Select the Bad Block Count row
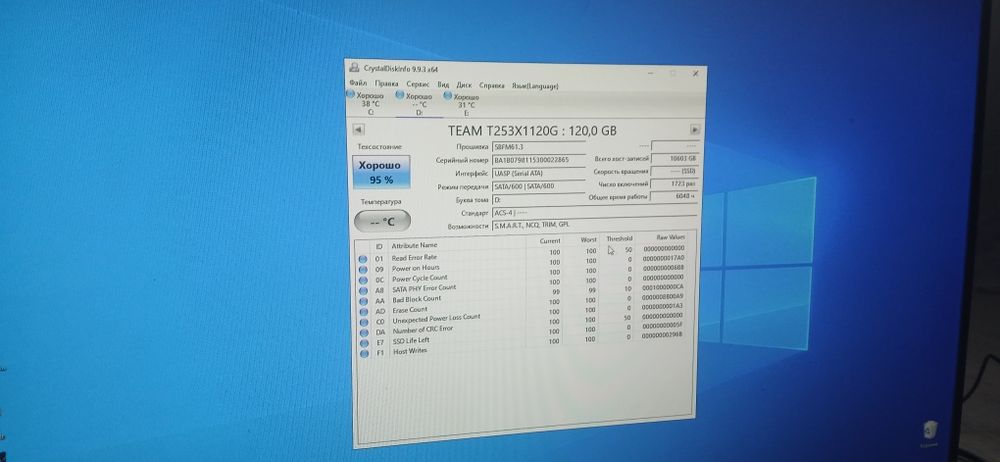 pyautogui.click(x=522, y=294)
